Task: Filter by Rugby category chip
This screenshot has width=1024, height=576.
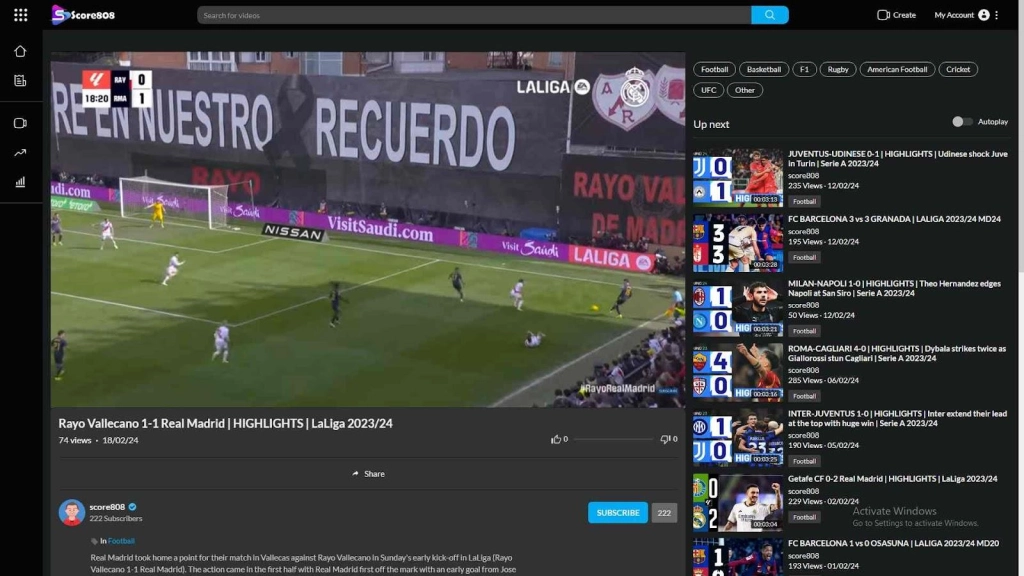Action: point(838,69)
